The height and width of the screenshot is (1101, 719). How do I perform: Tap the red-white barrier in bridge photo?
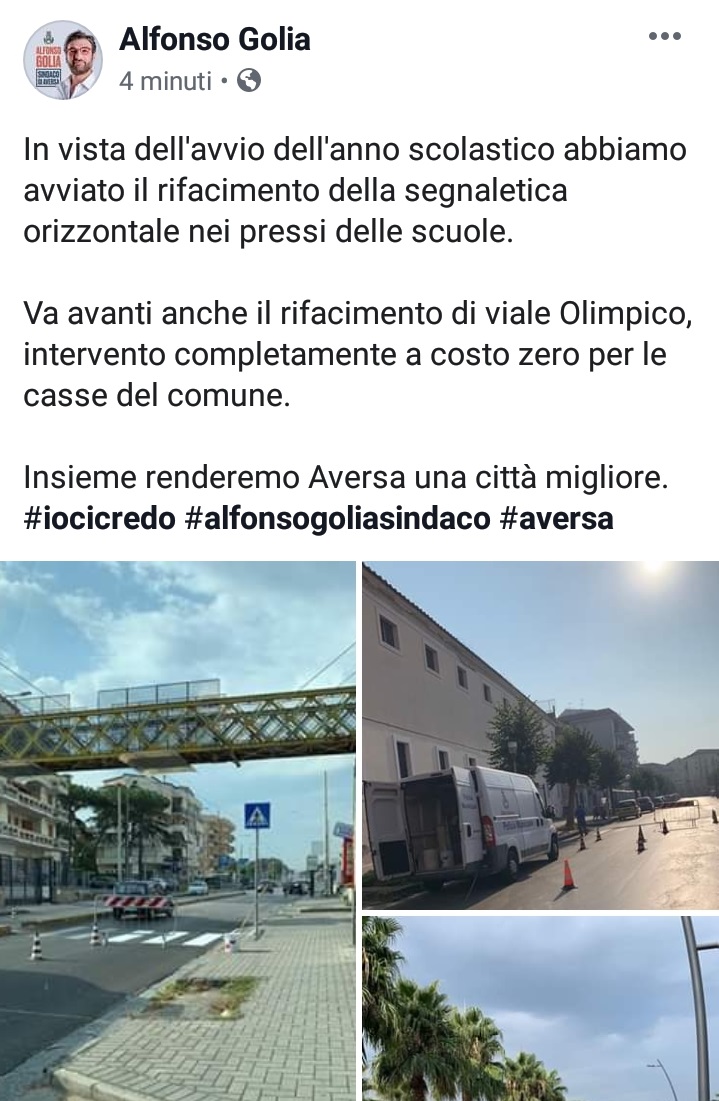pyautogui.click(x=138, y=902)
